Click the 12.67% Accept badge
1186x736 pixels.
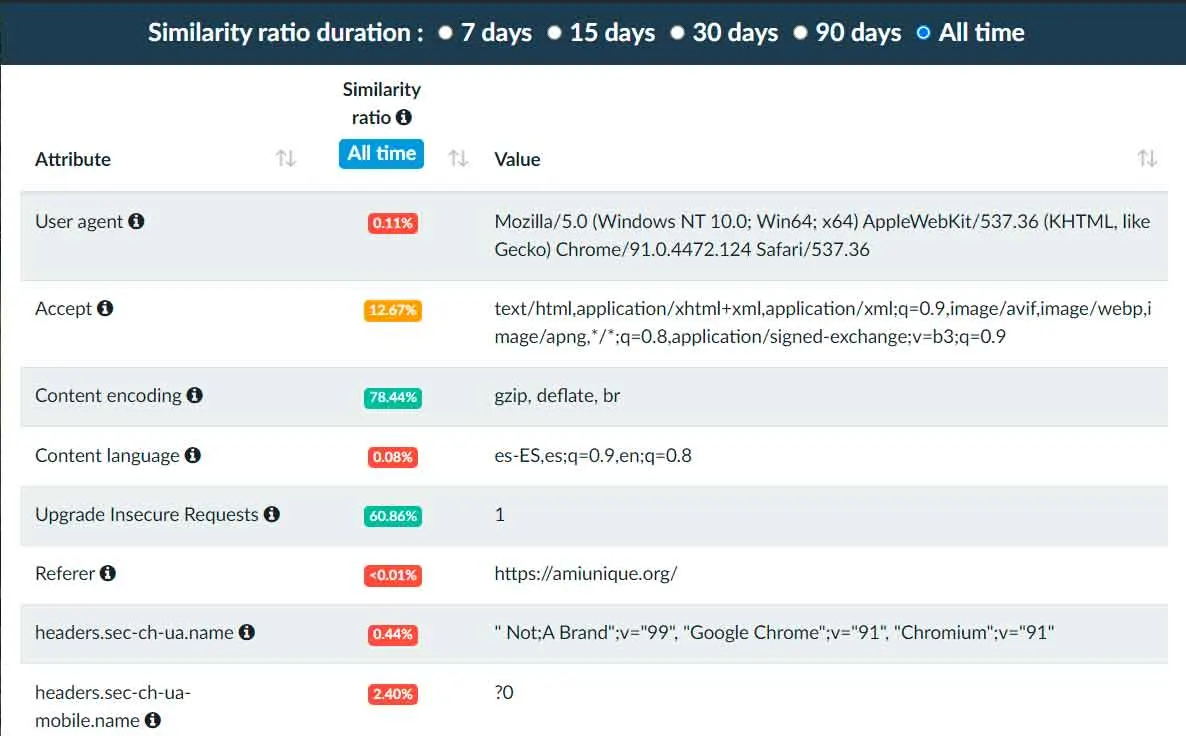point(393,310)
